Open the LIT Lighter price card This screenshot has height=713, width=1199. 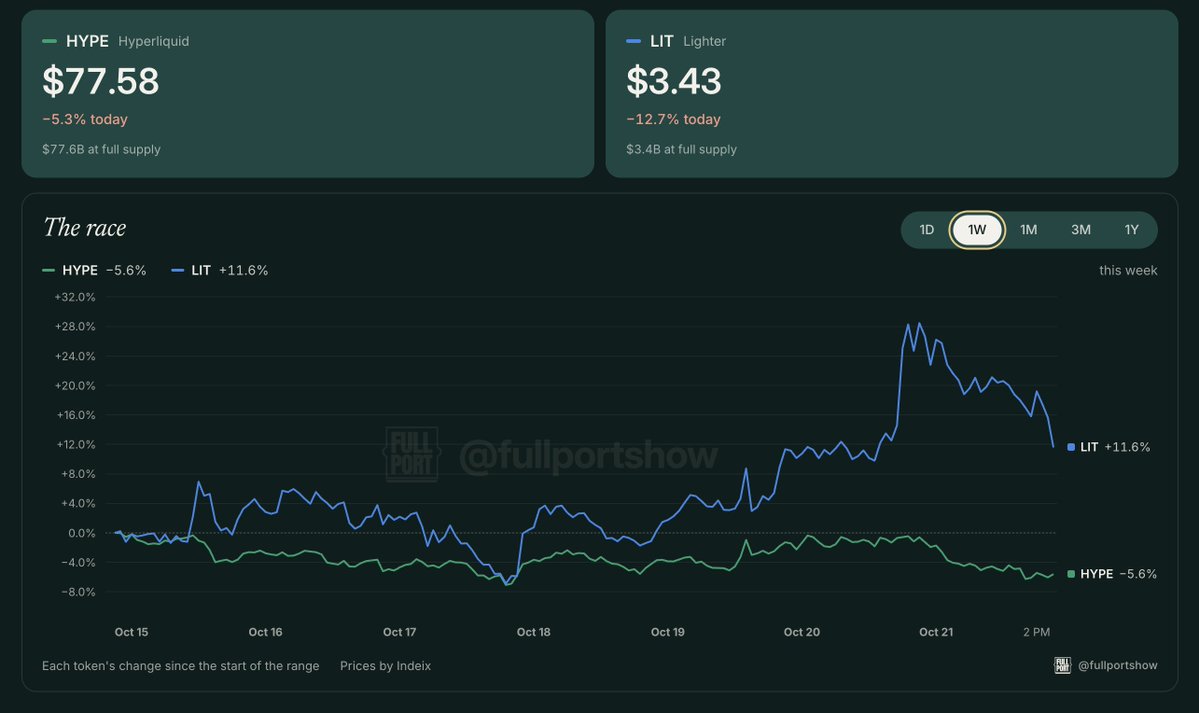[x=892, y=94]
